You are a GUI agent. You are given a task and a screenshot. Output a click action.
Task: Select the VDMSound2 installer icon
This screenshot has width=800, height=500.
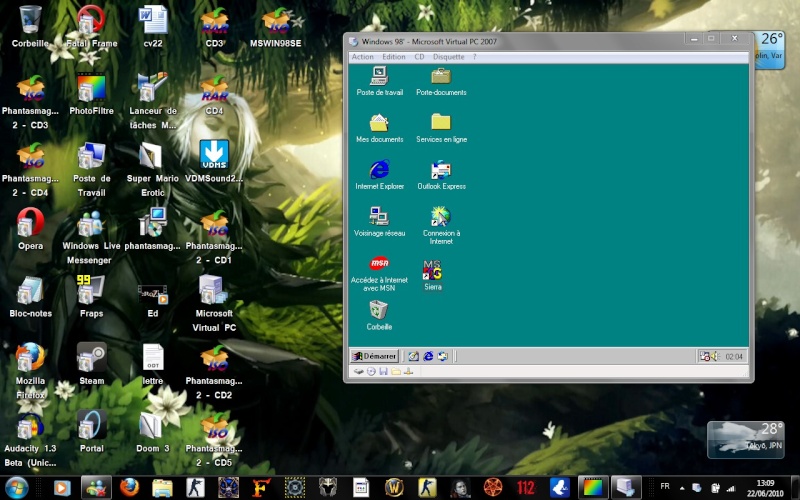214,162
